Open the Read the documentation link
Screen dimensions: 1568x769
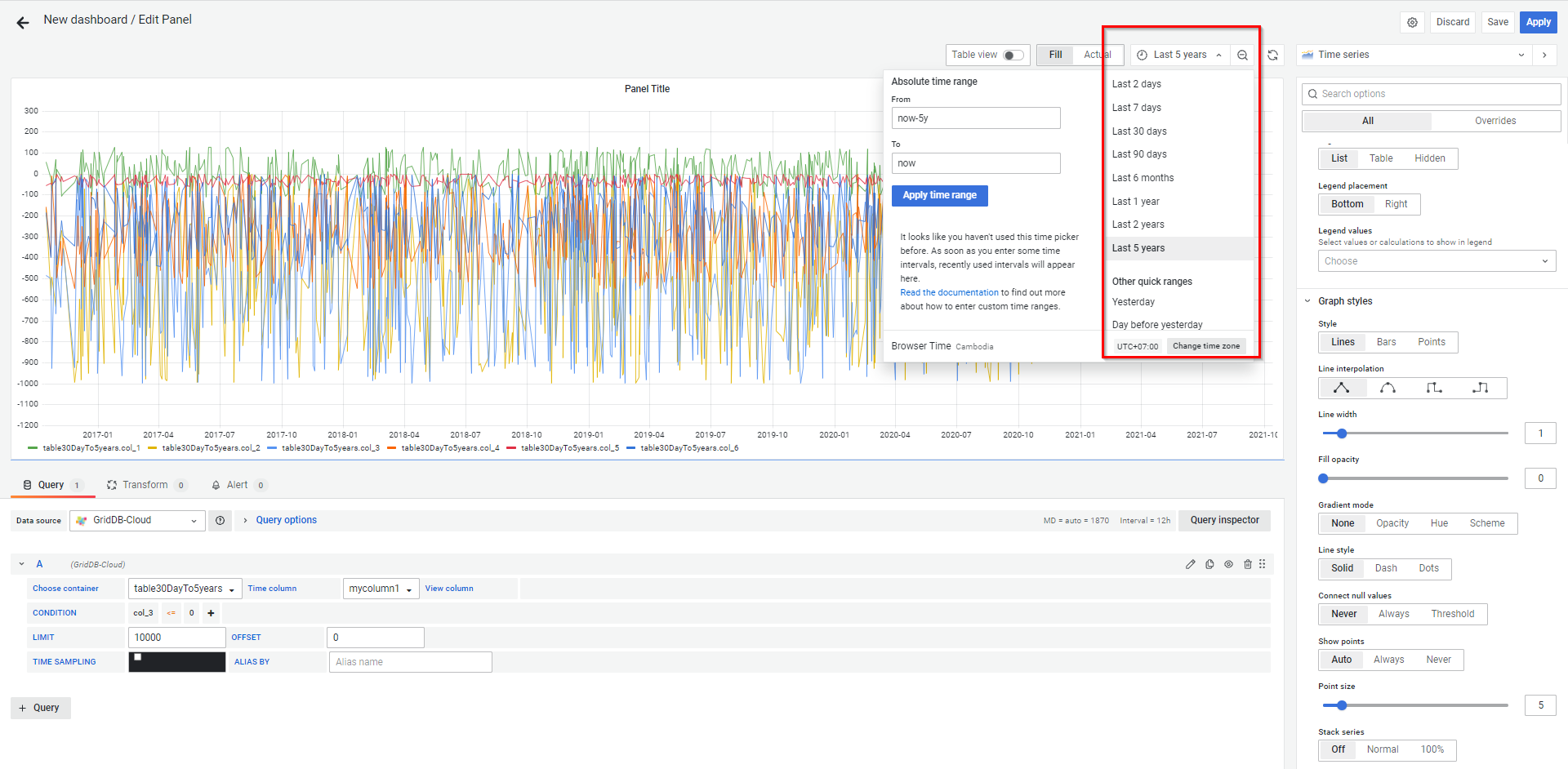pos(949,292)
